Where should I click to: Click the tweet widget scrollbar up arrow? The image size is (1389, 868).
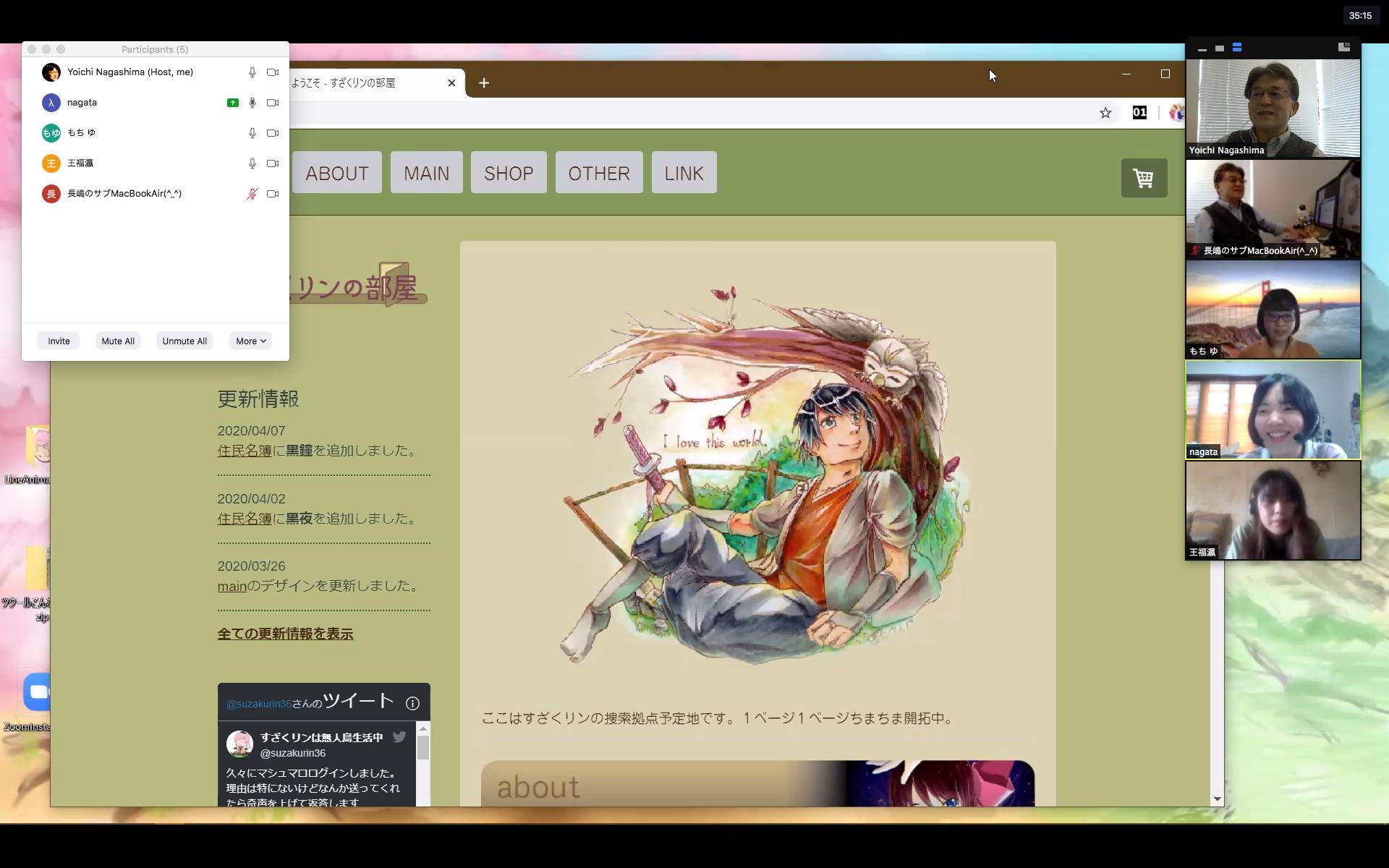click(423, 729)
